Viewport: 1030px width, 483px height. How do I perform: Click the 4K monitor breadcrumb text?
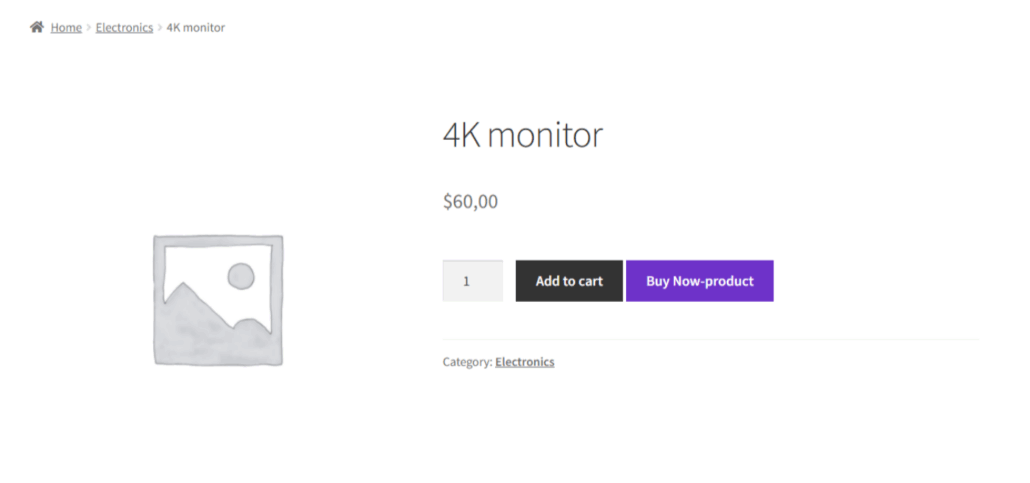click(x=195, y=27)
